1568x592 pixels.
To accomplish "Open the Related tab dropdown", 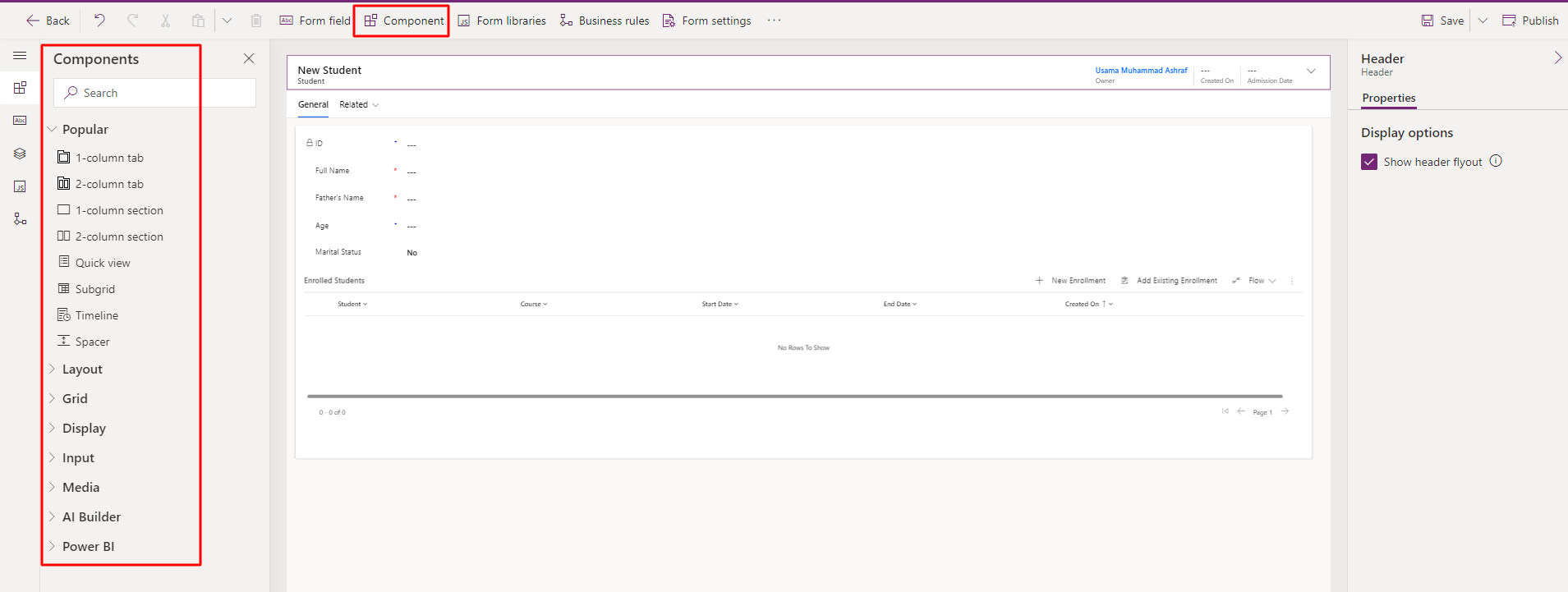I will 359,105.
